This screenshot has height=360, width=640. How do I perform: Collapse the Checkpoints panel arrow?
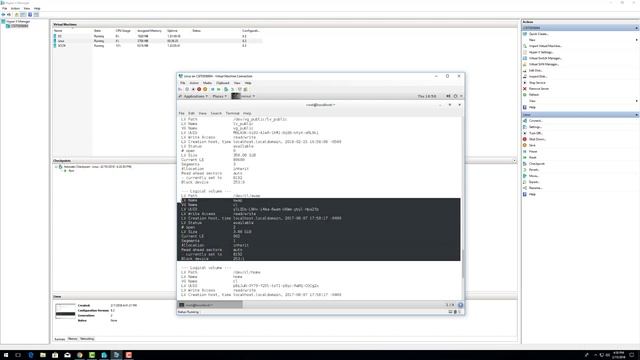coord(514,161)
